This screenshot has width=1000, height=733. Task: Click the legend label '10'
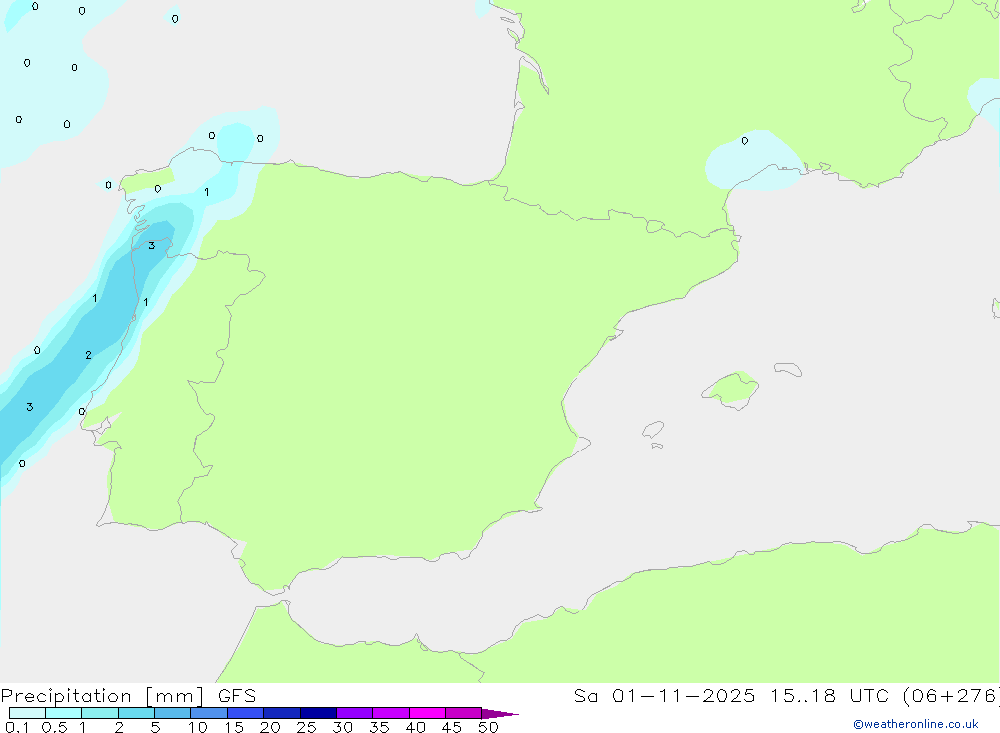coord(198,727)
